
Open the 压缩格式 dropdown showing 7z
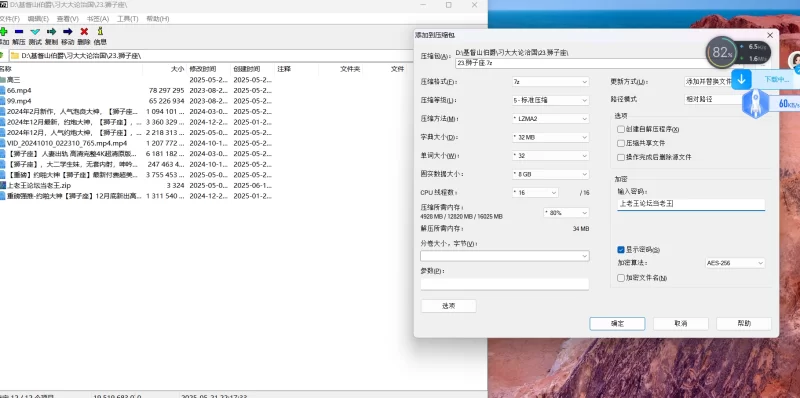(x=550, y=82)
